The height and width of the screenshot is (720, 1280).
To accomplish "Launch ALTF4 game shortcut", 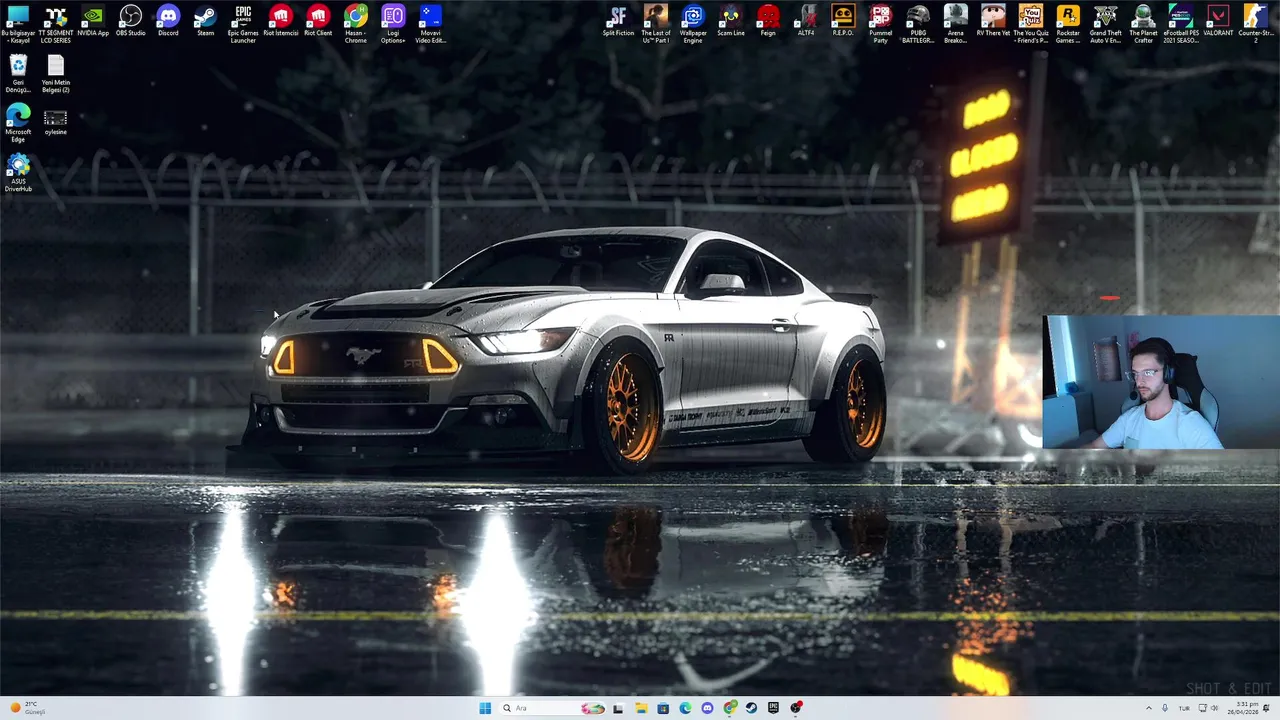I will click(x=806, y=21).
